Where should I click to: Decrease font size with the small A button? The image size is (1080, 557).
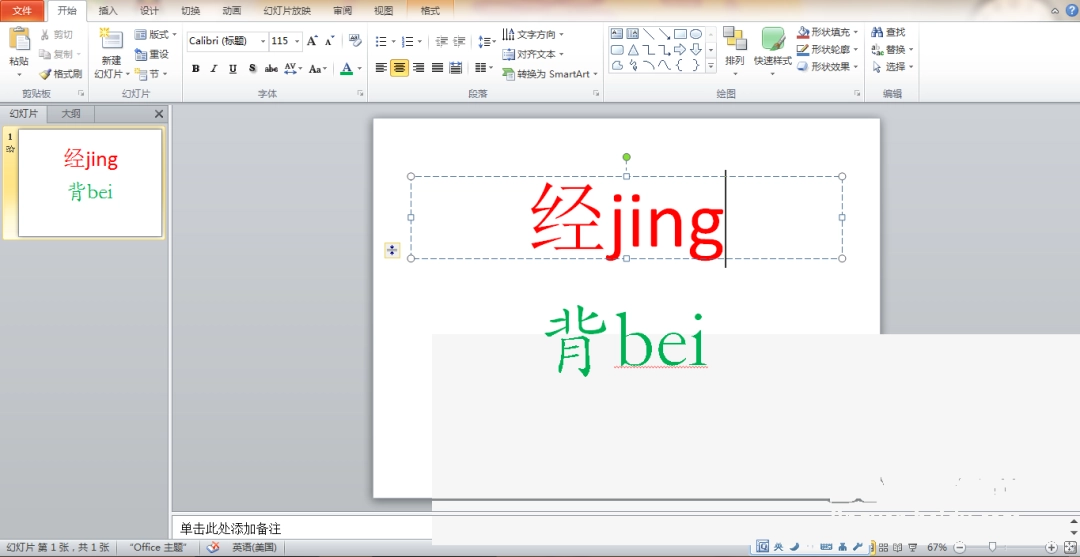(329, 41)
